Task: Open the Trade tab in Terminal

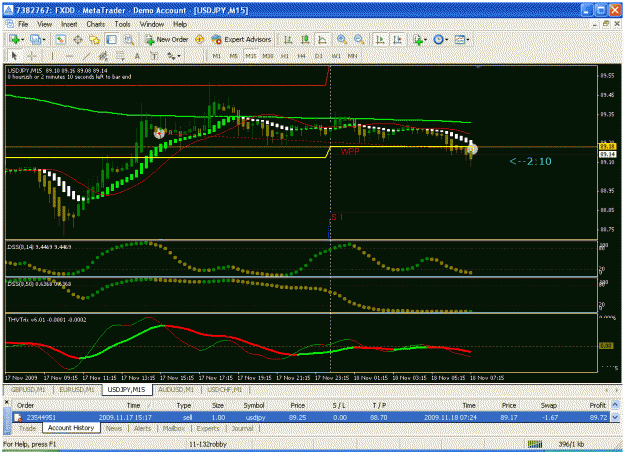Action: click(28, 428)
